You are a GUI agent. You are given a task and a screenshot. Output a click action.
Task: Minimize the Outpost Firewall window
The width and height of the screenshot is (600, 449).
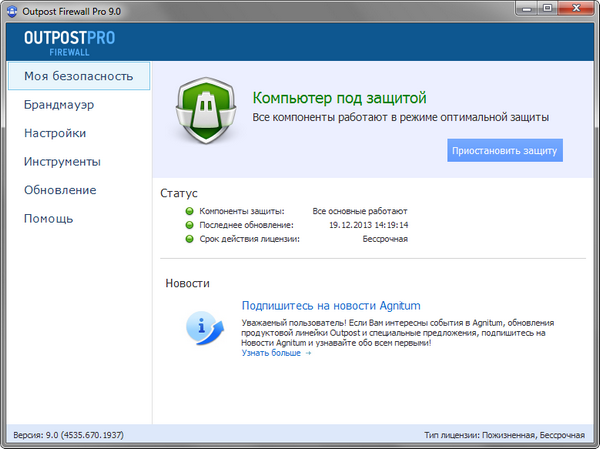[x=524, y=8]
